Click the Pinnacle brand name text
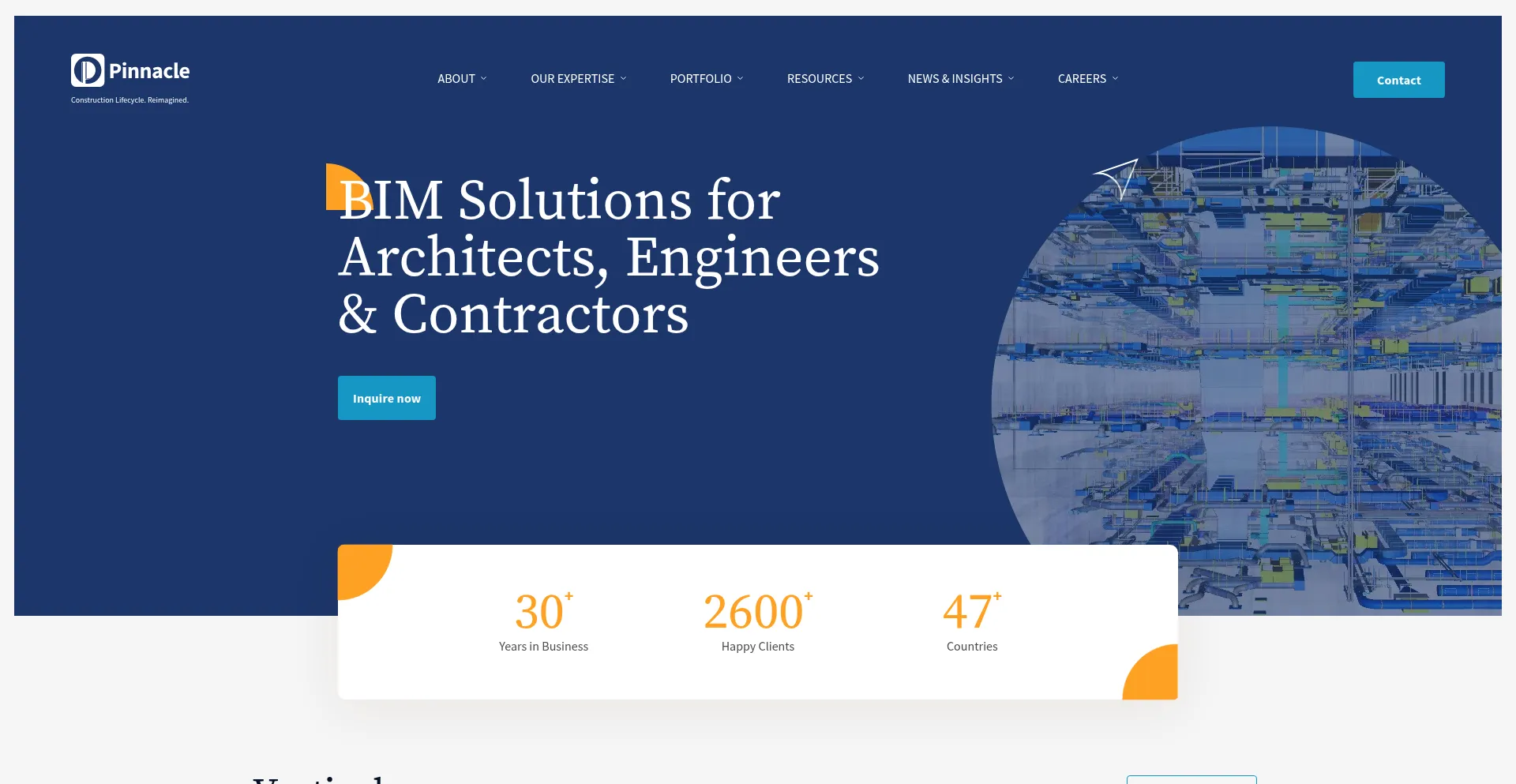 (x=149, y=71)
